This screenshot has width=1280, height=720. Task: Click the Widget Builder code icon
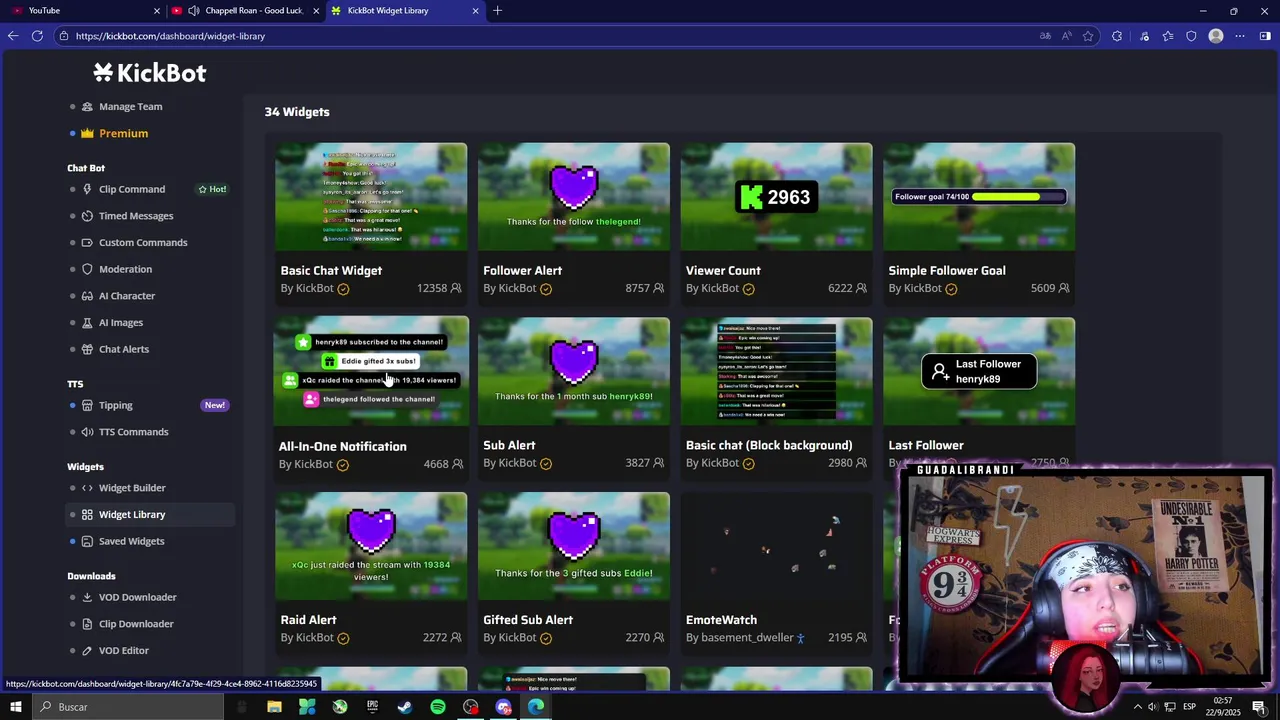coord(87,488)
